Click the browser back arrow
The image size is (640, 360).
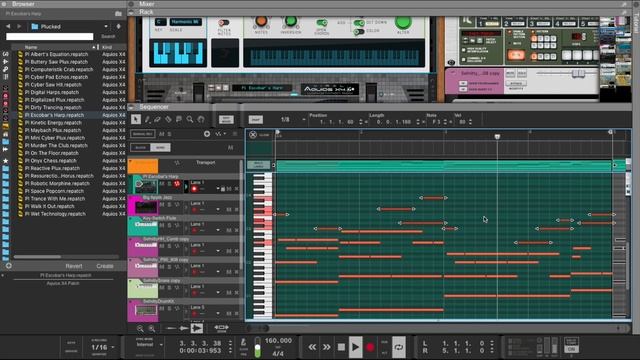8,26
